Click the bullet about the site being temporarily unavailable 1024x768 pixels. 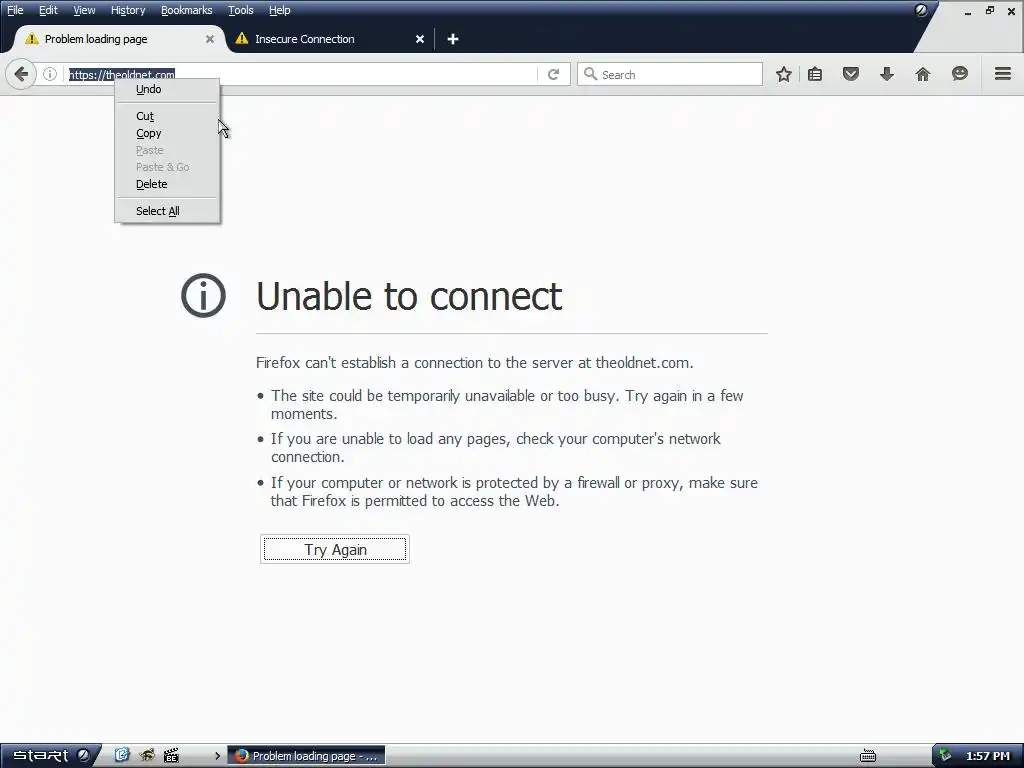coord(507,404)
